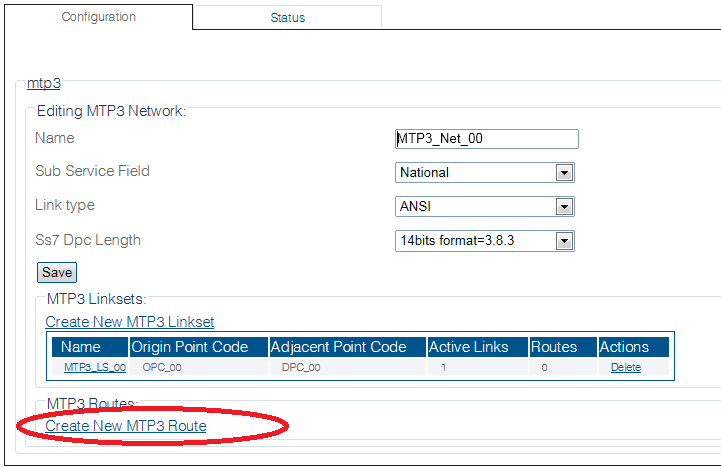
Task: Click Create New MTP3 Route link
Action: (126, 426)
